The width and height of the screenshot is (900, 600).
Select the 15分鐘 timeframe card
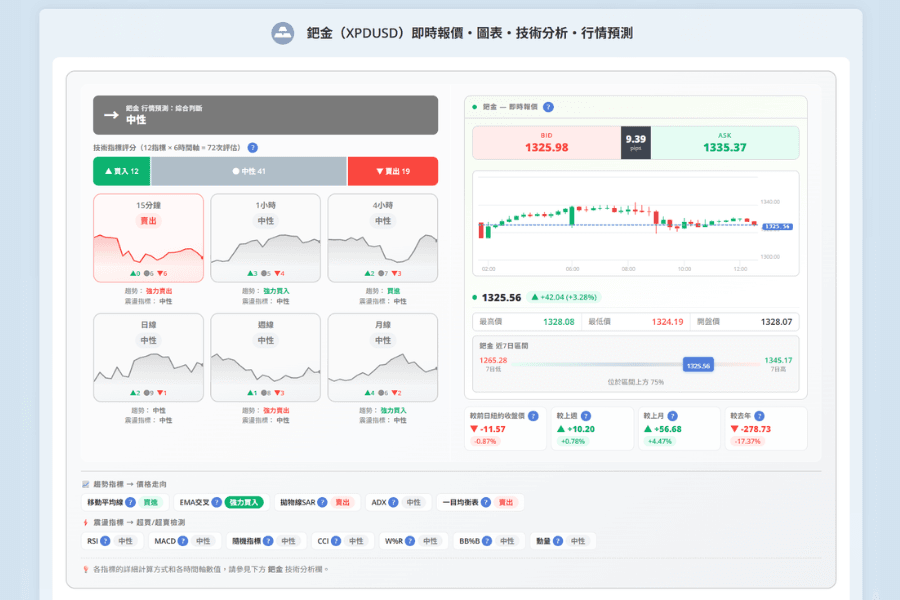[149, 238]
